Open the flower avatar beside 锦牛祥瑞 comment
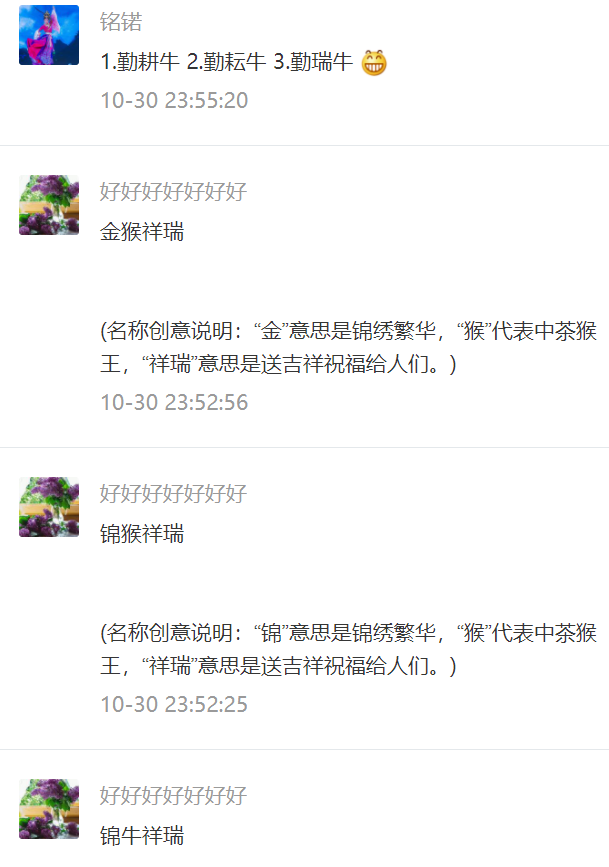 pyautogui.click(x=49, y=809)
